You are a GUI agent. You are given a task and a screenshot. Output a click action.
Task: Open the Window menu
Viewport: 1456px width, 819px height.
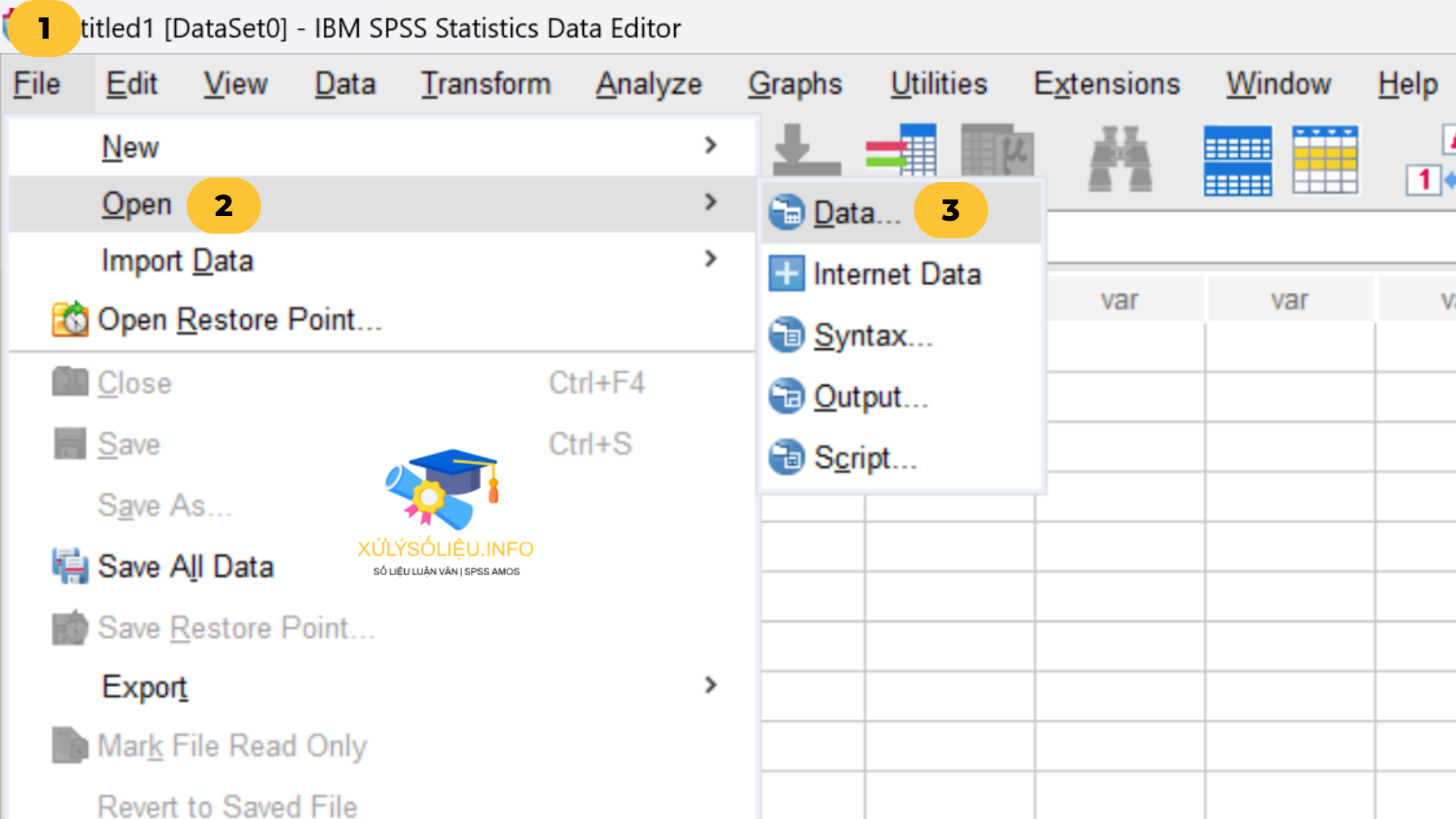(1279, 83)
